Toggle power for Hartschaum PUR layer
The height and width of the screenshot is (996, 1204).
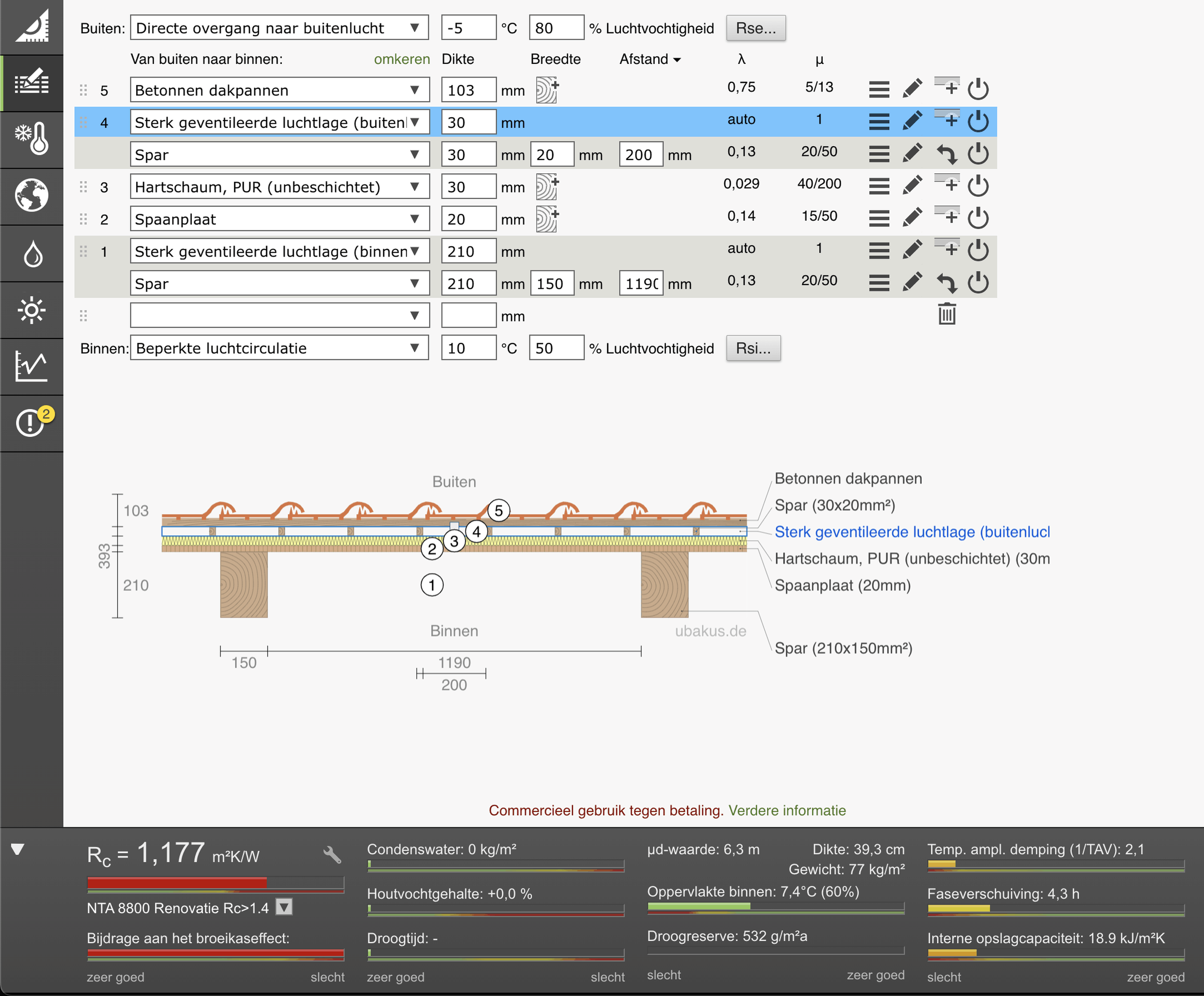[x=978, y=185]
